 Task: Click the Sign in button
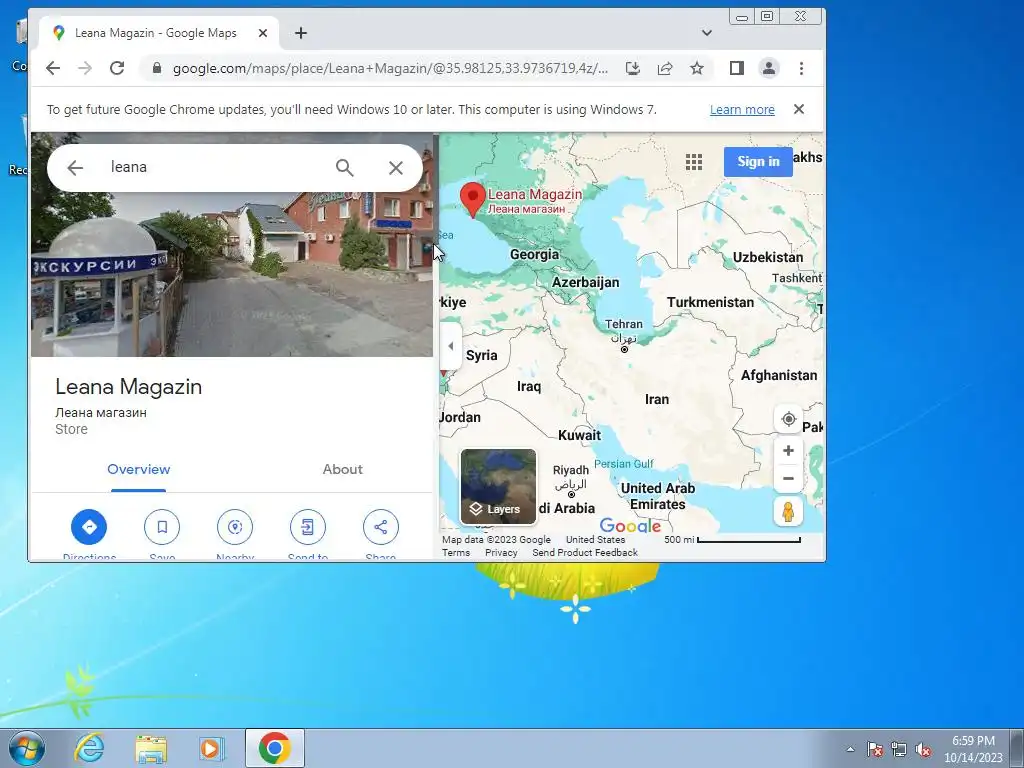(x=758, y=161)
